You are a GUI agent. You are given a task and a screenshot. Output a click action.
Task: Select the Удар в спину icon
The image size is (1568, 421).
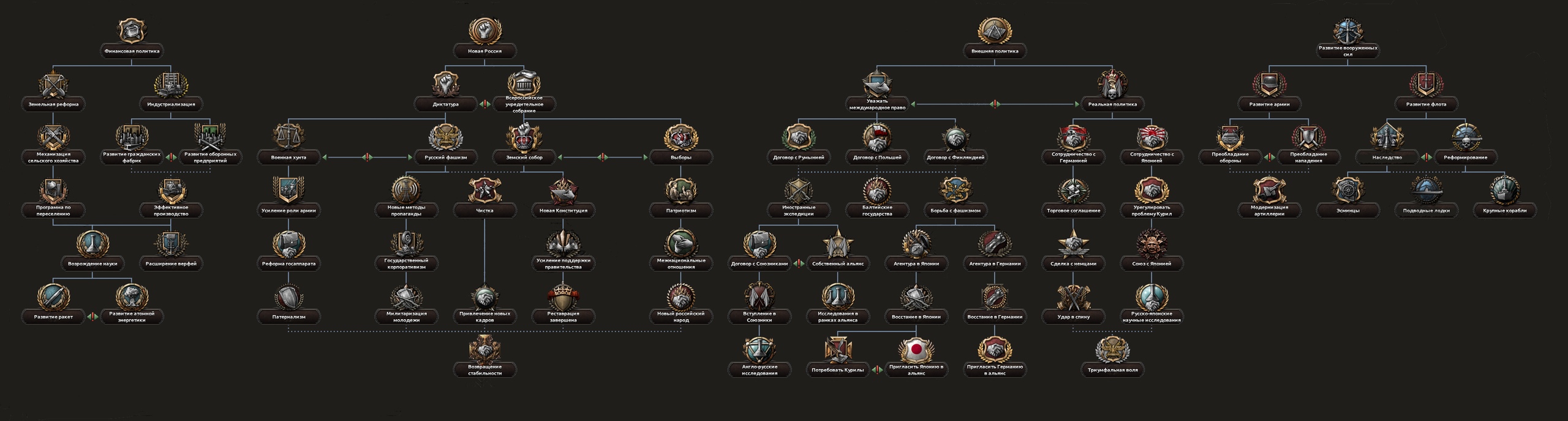pos(1073,297)
